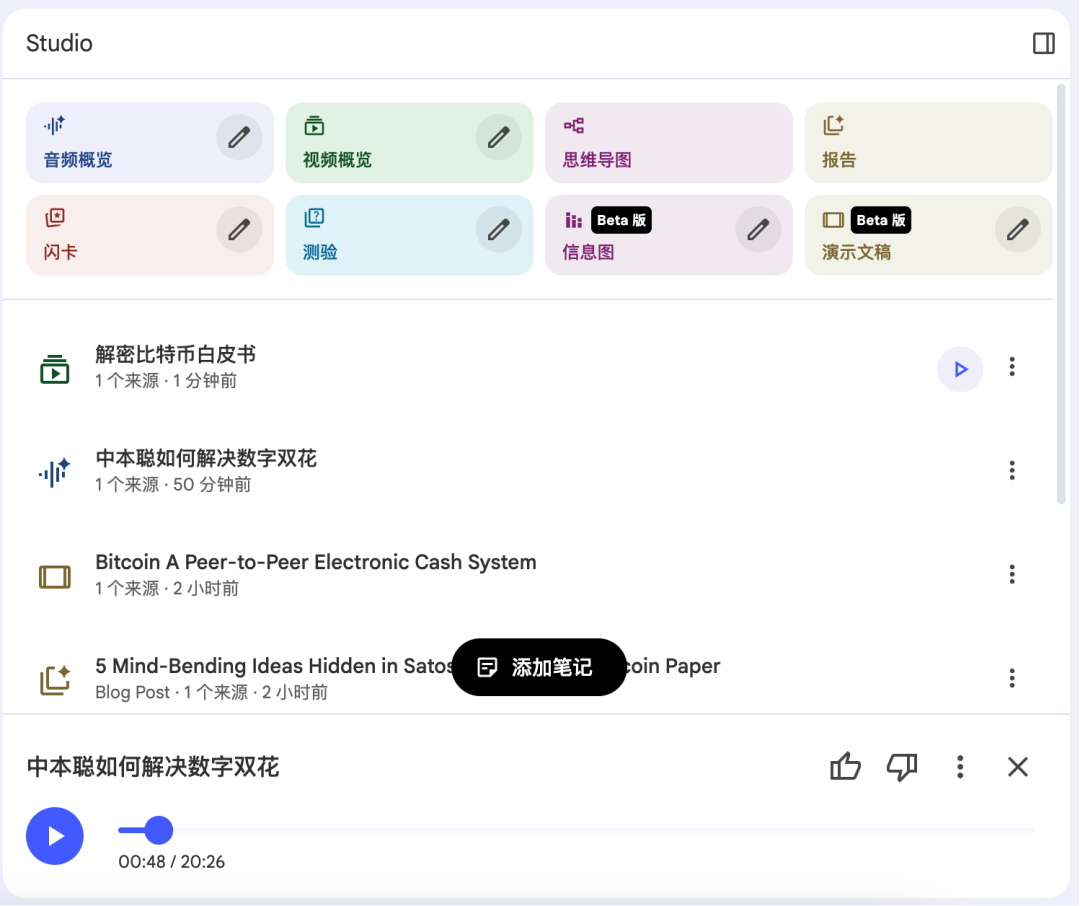Edit the 信息图 infographic options
1080x906 pixels.
[758, 229]
